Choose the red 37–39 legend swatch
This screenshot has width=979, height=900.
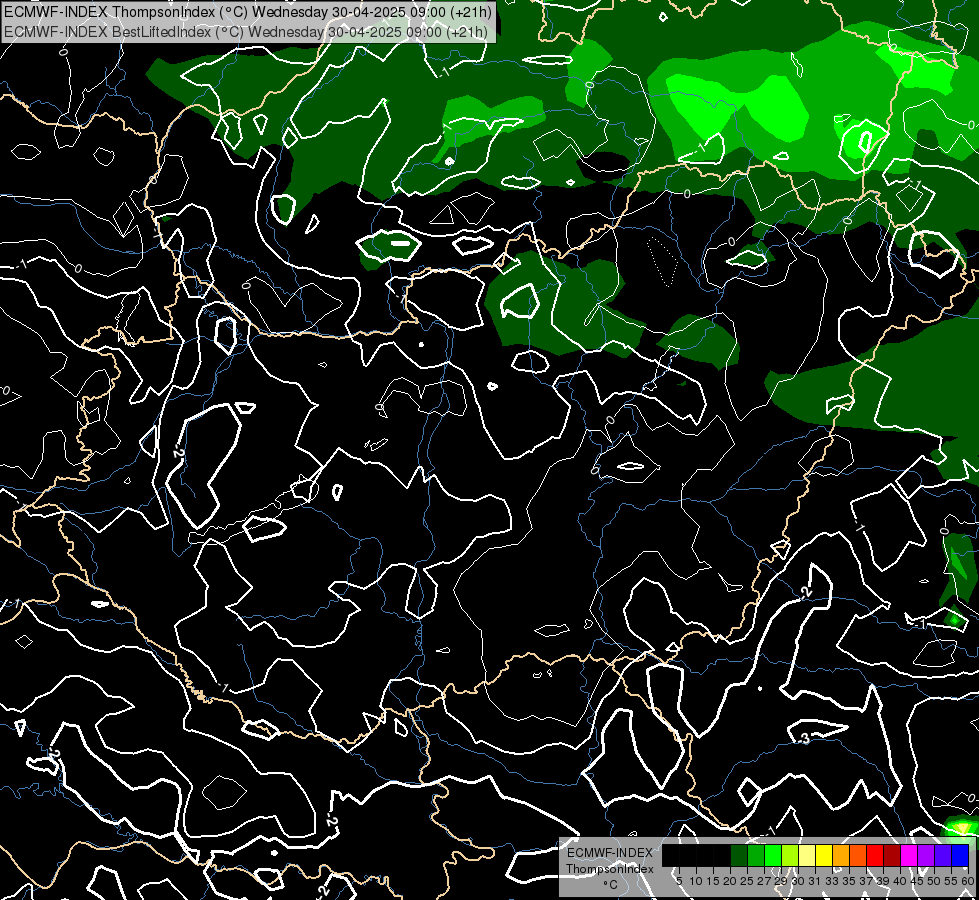coord(875,855)
